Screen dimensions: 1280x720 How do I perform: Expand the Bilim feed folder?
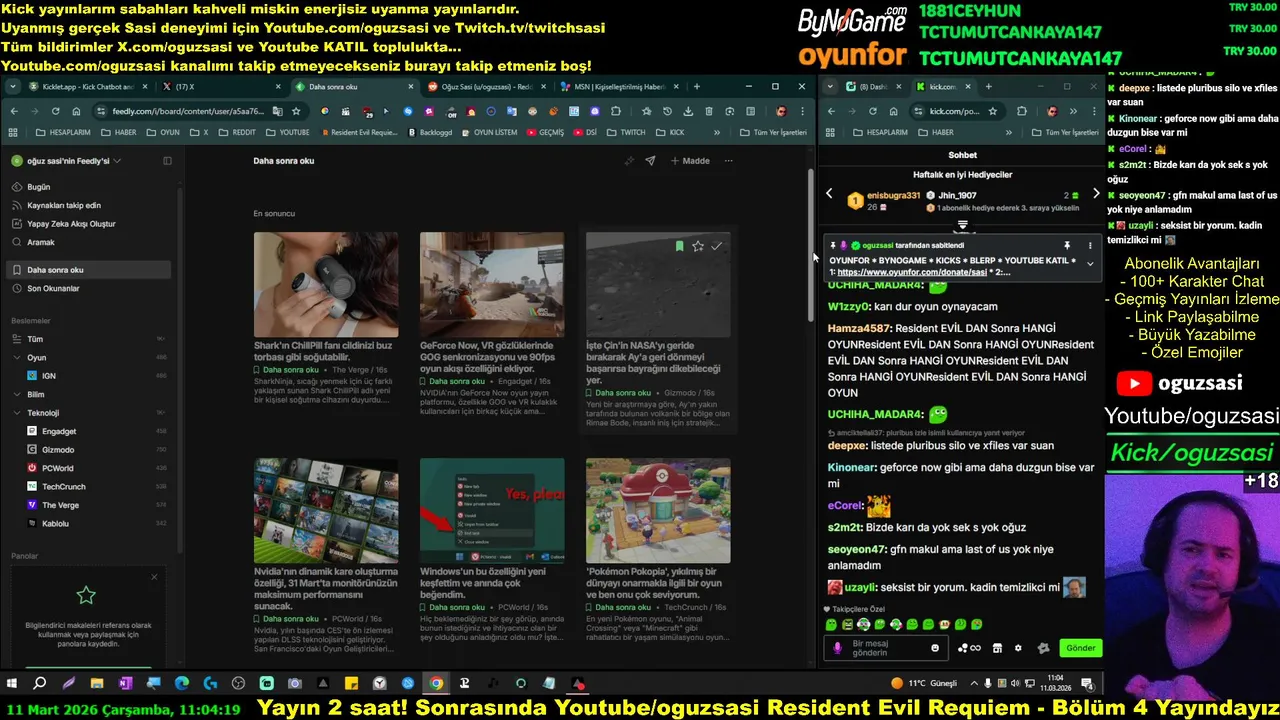[x=17, y=394]
